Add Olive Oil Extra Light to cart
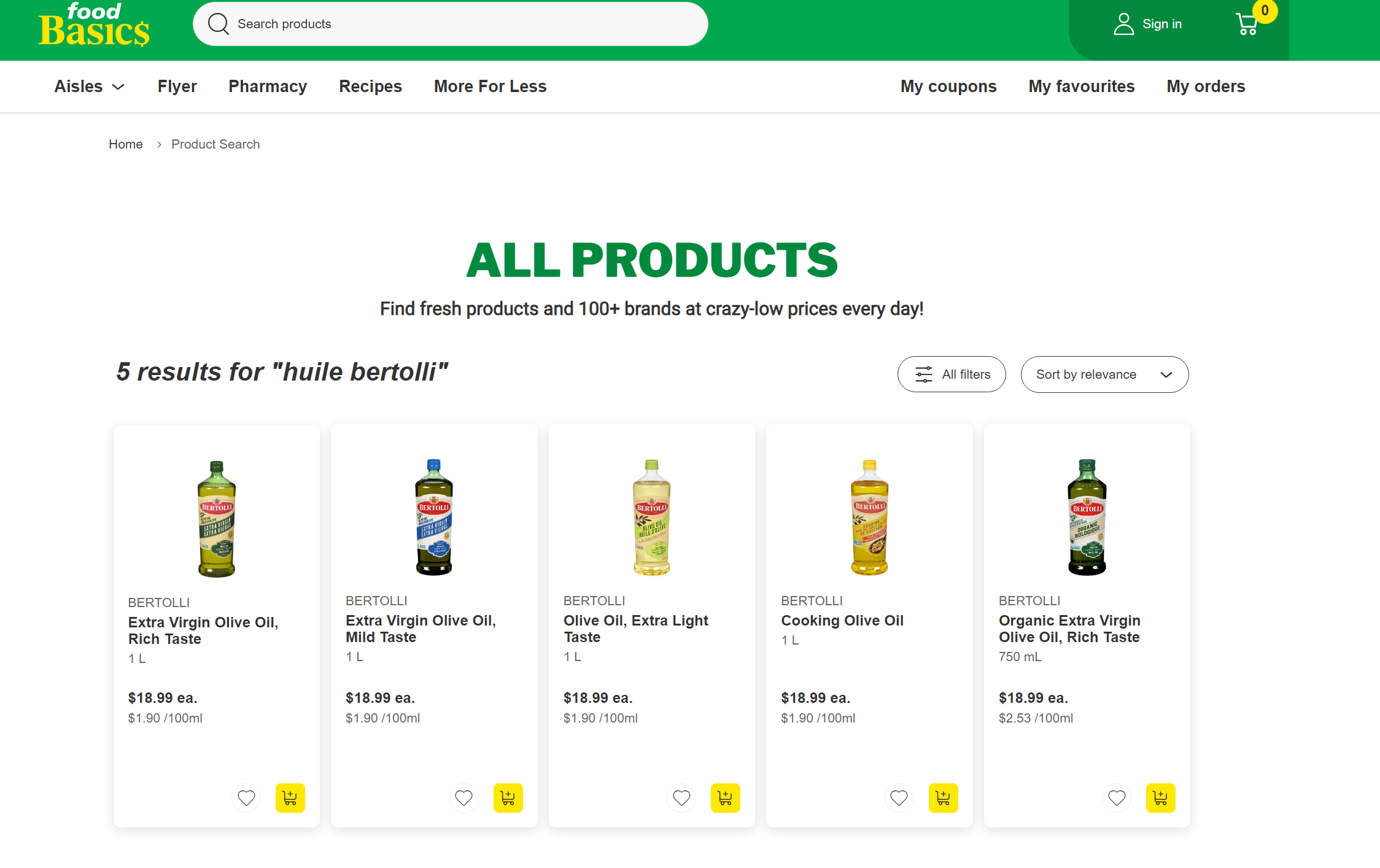 (726, 798)
